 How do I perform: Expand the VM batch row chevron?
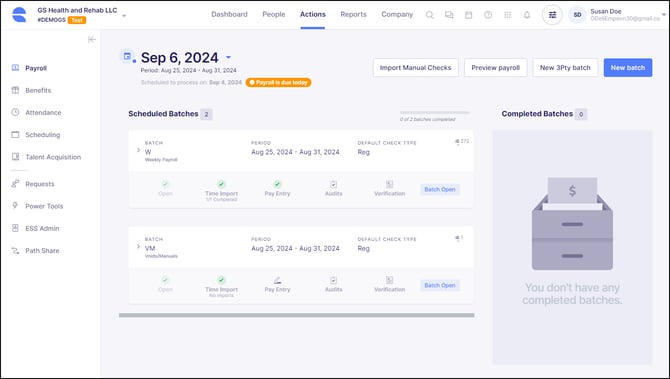138,247
